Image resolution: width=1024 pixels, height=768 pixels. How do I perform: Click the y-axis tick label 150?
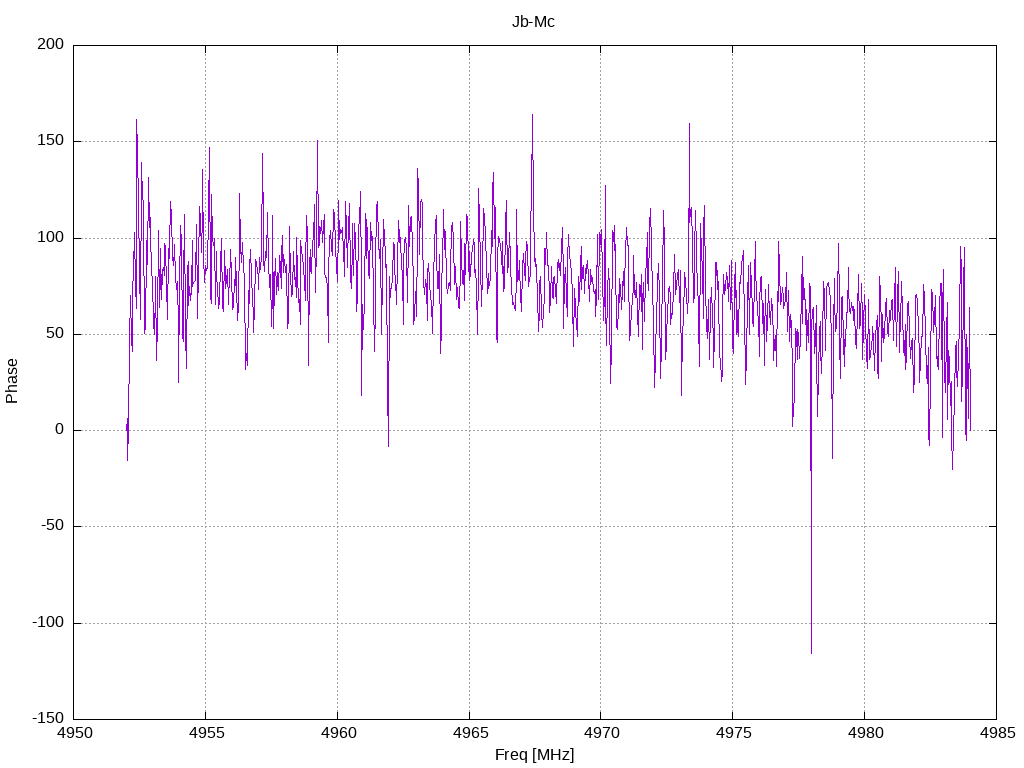[x=51, y=140]
